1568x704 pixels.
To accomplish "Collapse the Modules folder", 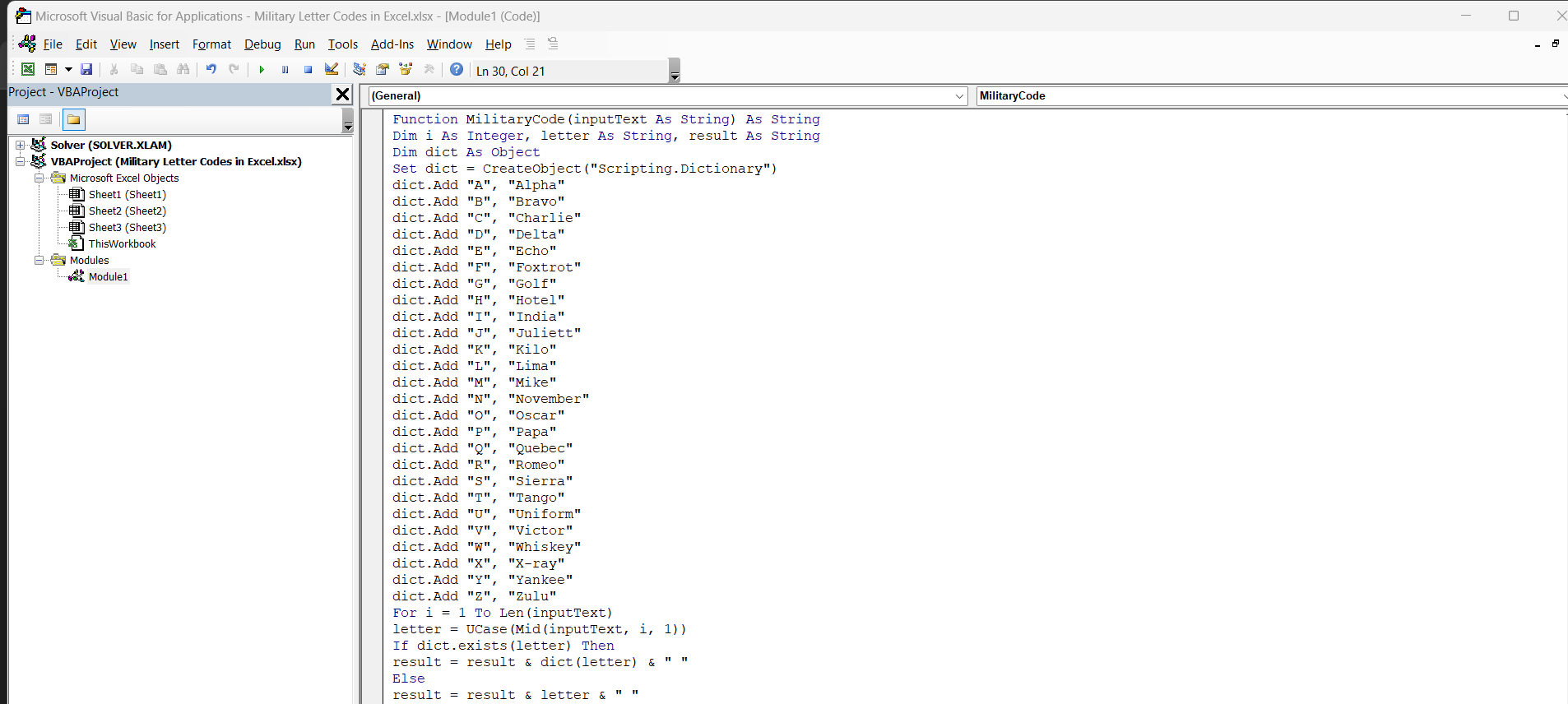I will pyautogui.click(x=39, y=260).
